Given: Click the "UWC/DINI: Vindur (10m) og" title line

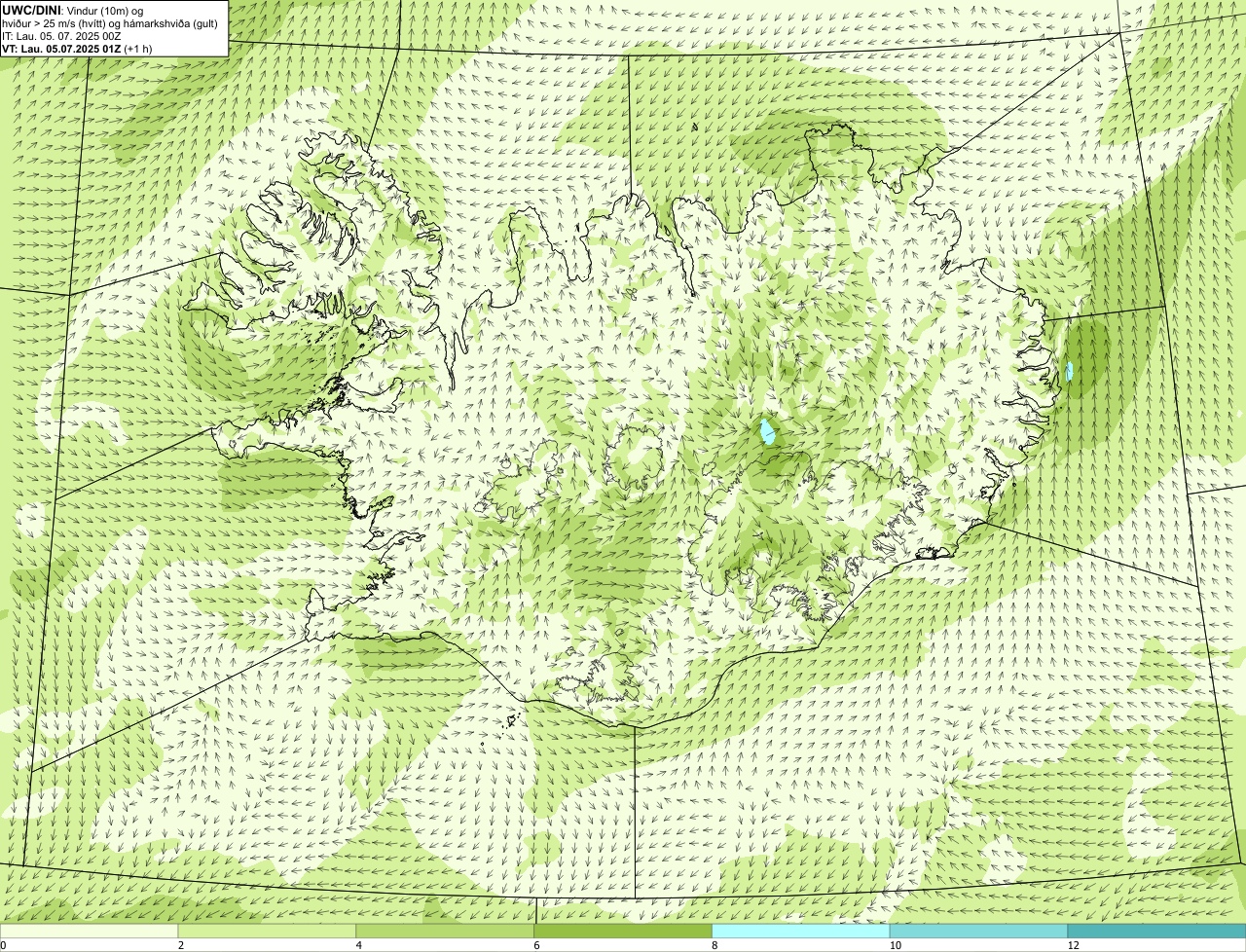Looking at the screenshot, I should pos(73,10).
